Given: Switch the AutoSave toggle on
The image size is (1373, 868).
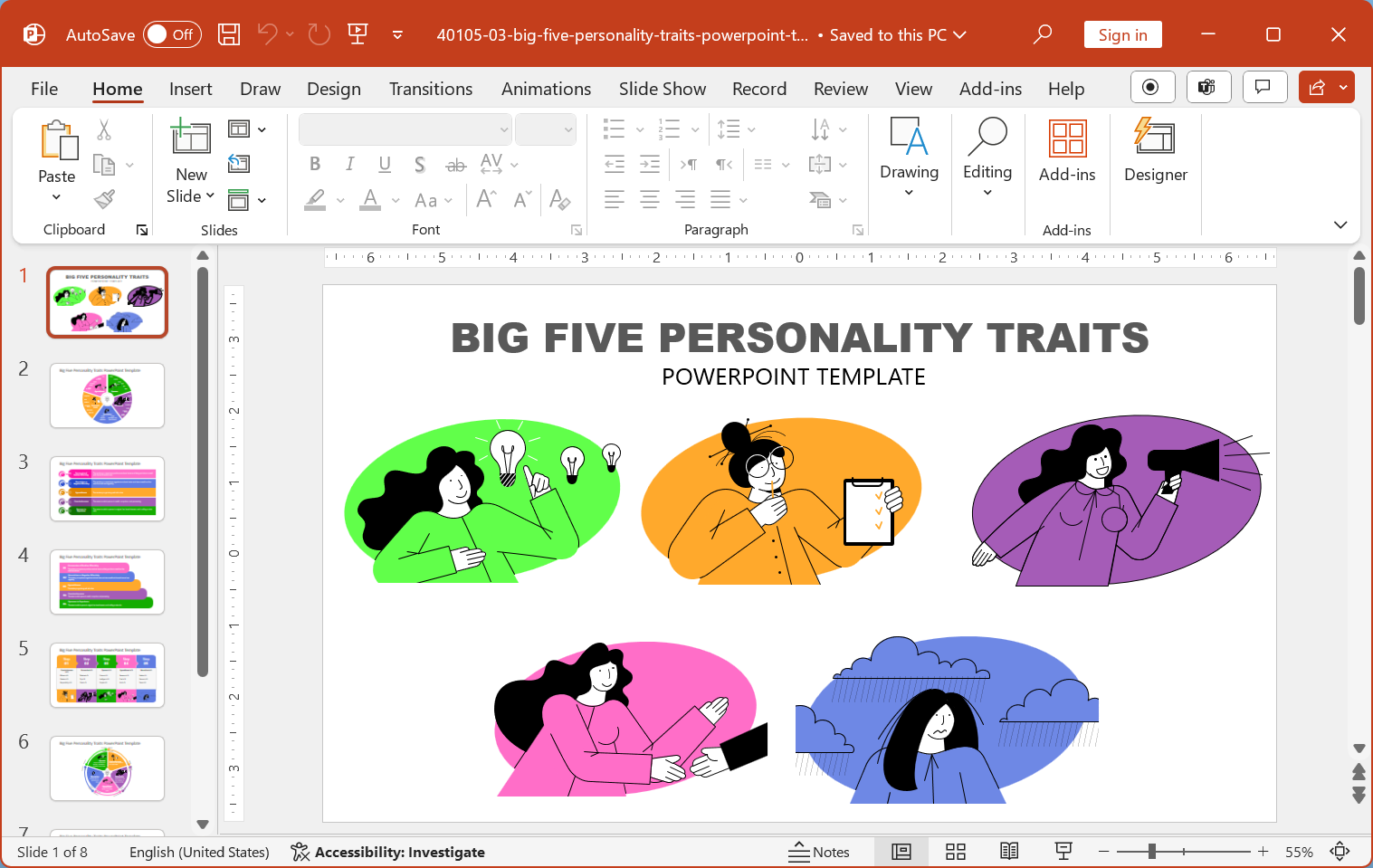Looking at the screenshot, I should pyautogui.click(x=172, y=34).
